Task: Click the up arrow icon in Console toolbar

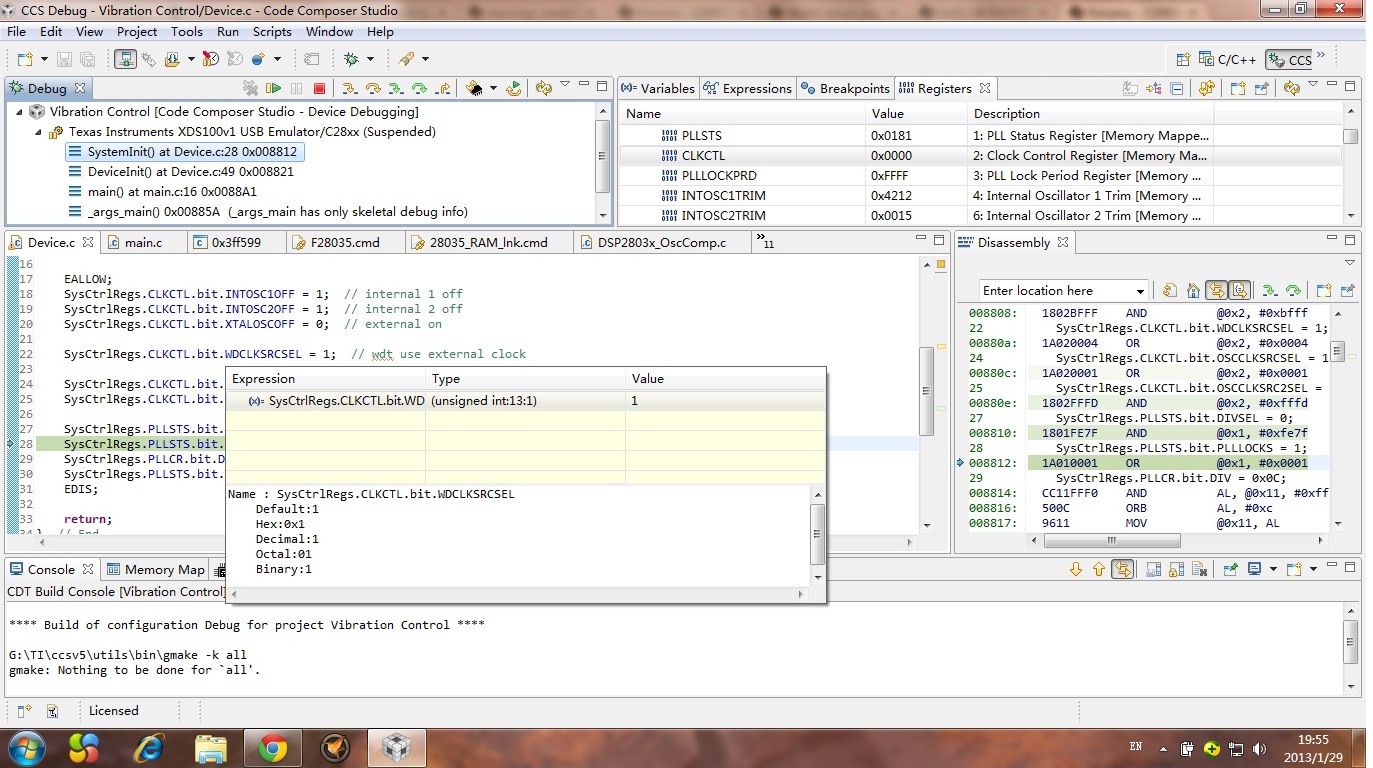Action: pyautogui.click(x=1099, y=569)
